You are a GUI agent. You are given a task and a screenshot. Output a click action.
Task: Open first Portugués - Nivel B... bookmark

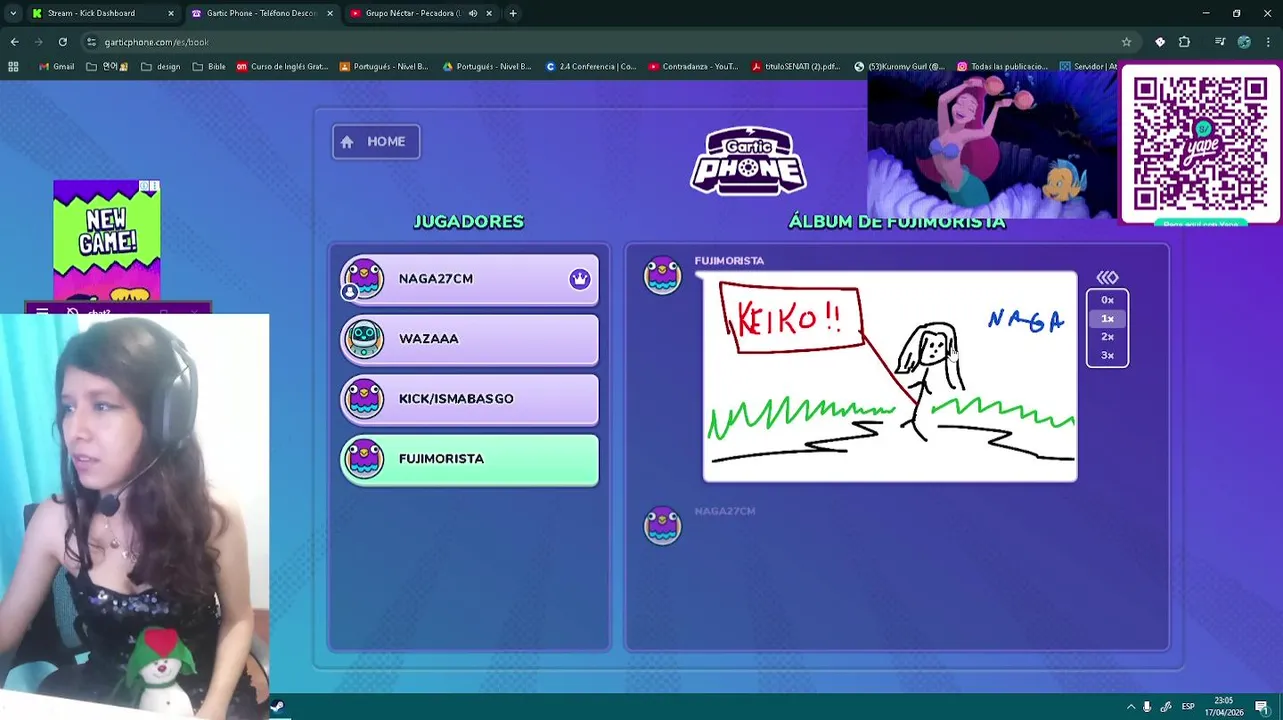[x=384, y=67]
